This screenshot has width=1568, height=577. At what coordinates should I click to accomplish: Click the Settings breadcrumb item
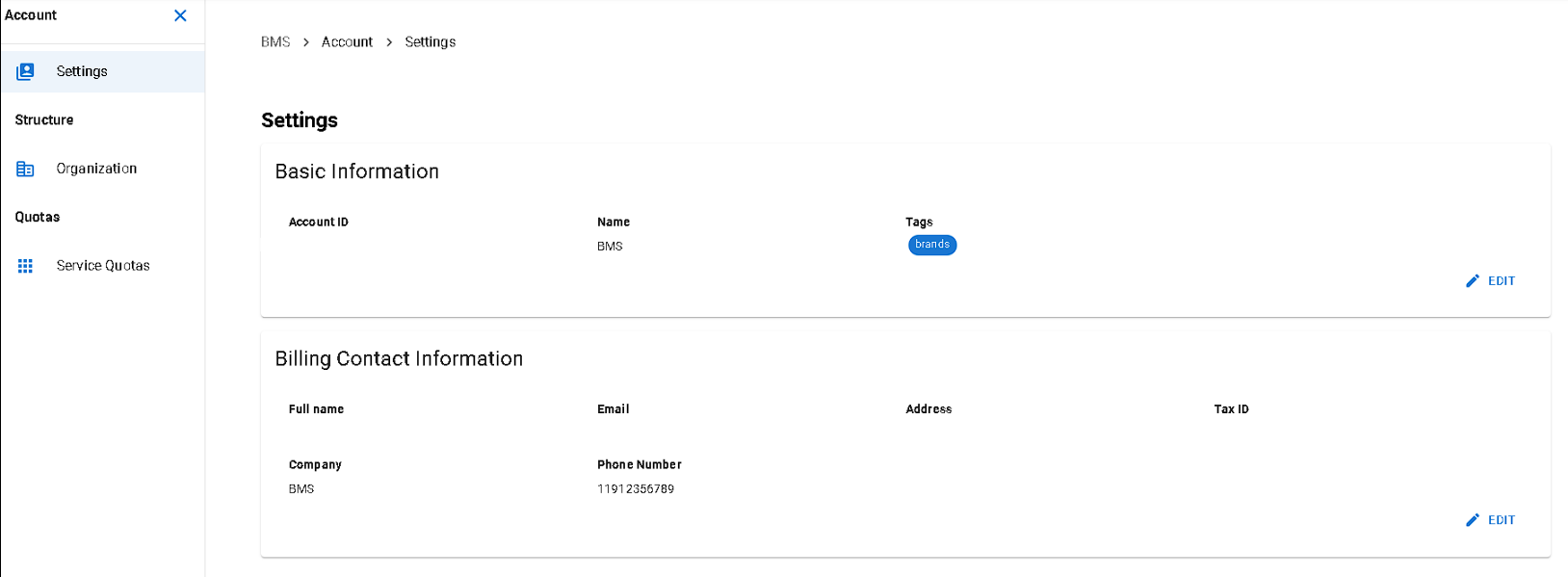[x=431, y=42]
